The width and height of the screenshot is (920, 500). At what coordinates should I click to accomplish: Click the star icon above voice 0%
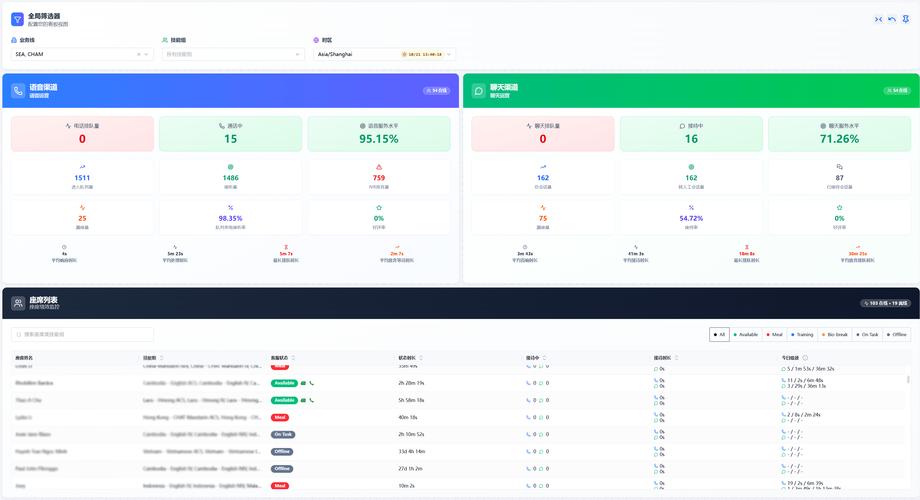pos(379,208)
